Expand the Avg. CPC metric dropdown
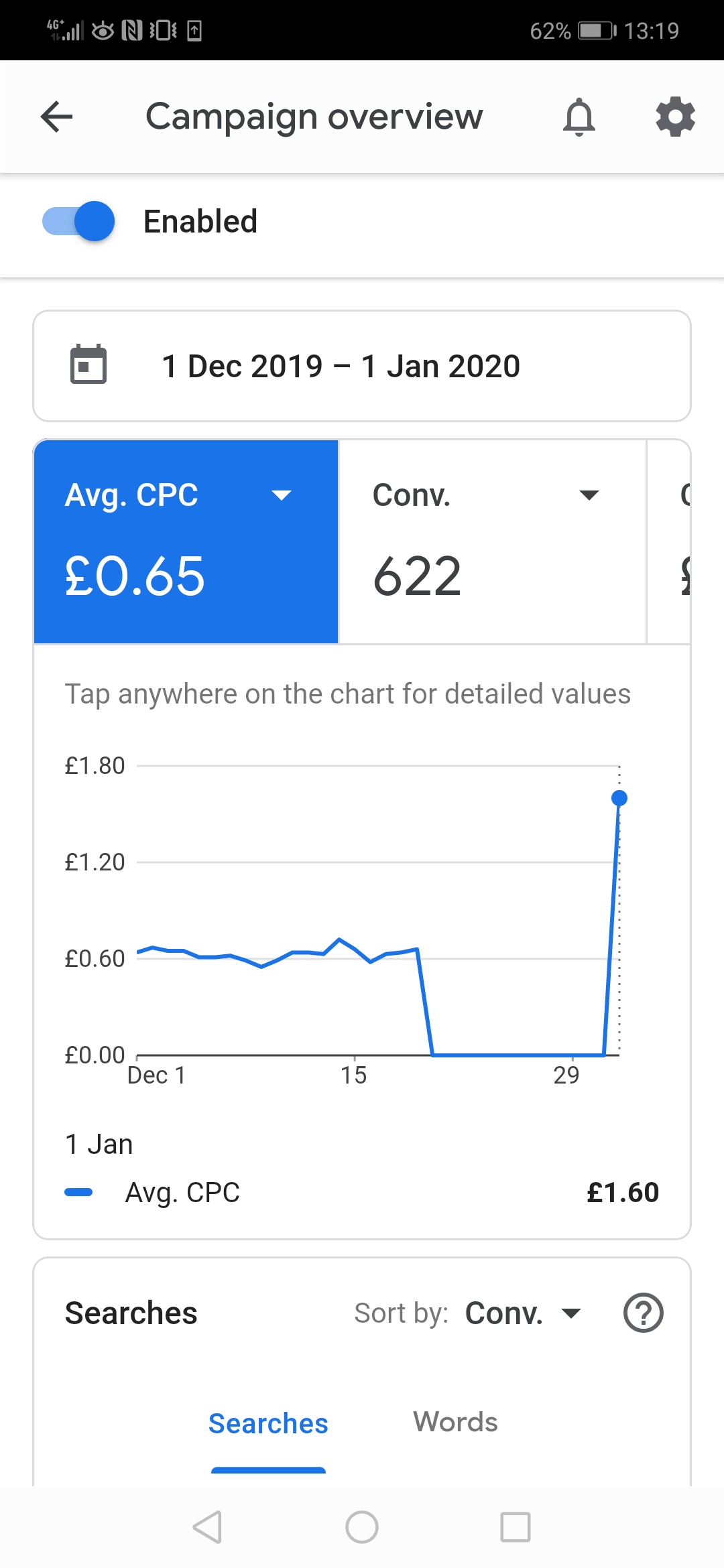 [x=282, y=495]
